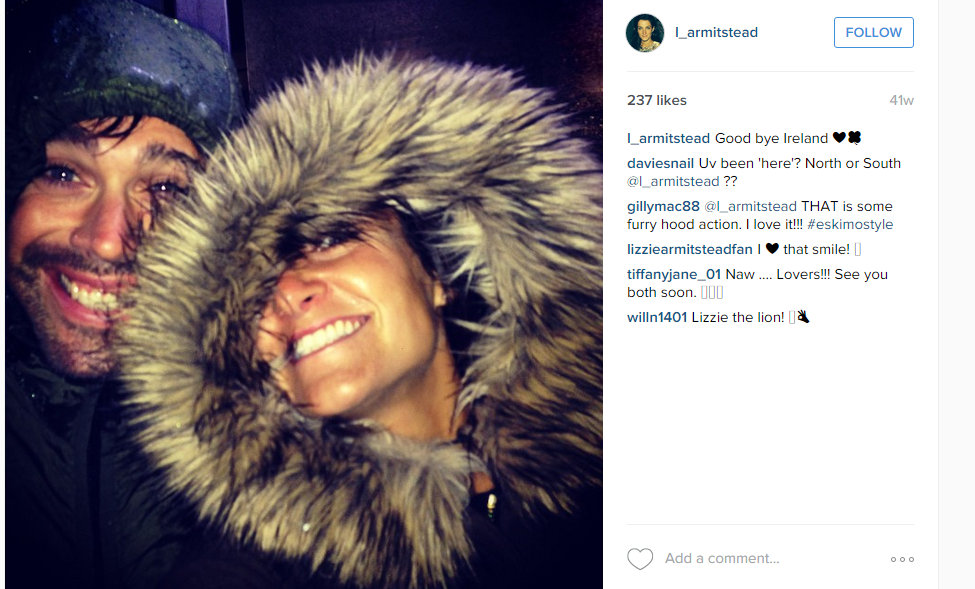Open tiffanyjane_01 commenter profile
975x589 pixels.
click(x=674, y=274)
